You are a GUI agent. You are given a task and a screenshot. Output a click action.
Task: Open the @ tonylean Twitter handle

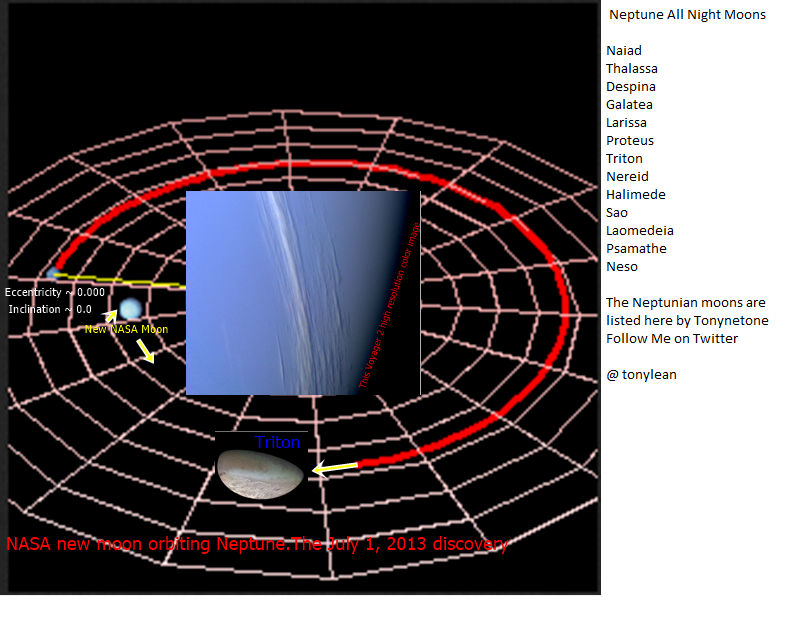pyautogui.click(x=640, y=375)
